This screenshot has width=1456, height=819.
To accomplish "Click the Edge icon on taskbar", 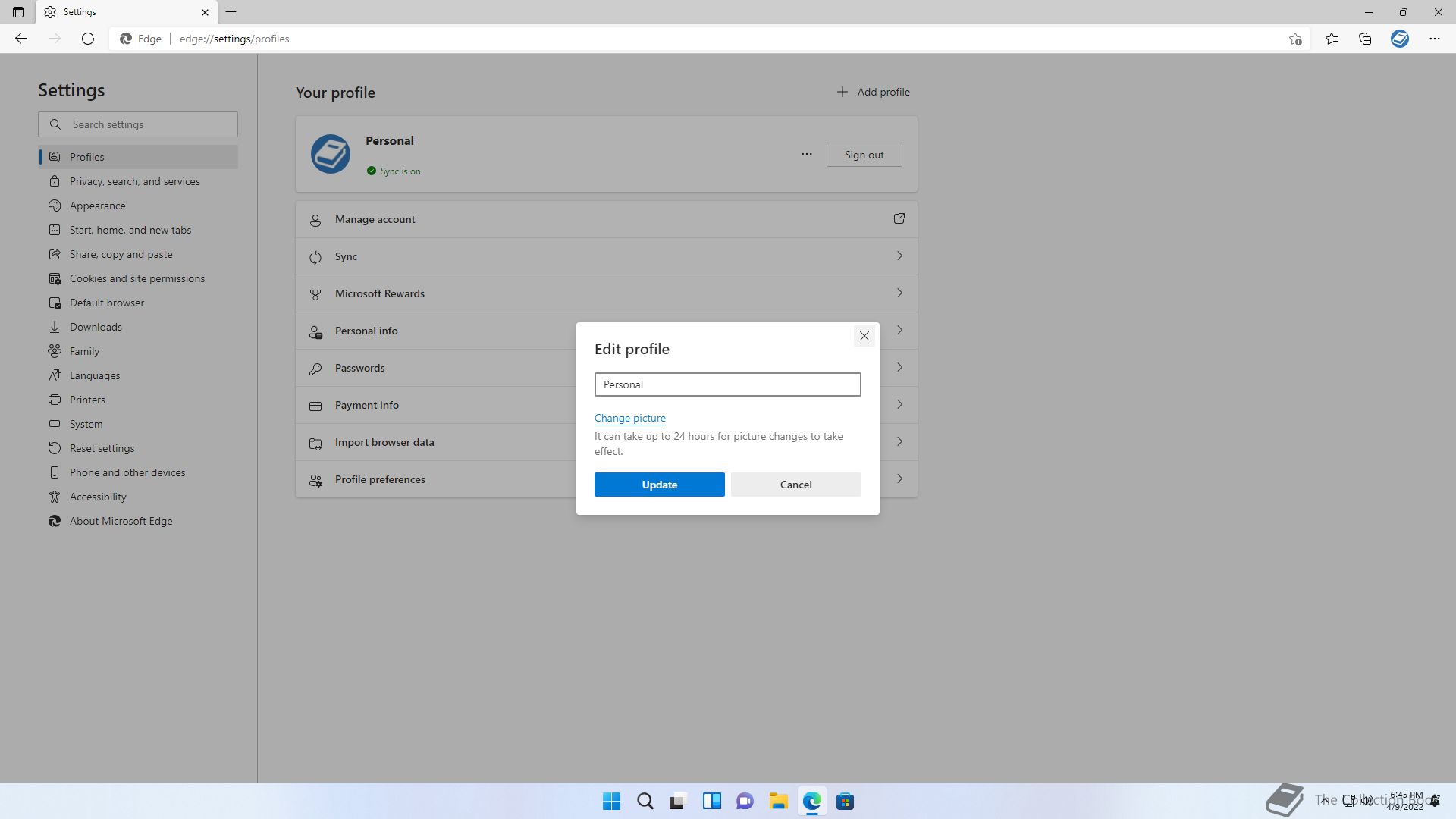I will coord(811,802).
